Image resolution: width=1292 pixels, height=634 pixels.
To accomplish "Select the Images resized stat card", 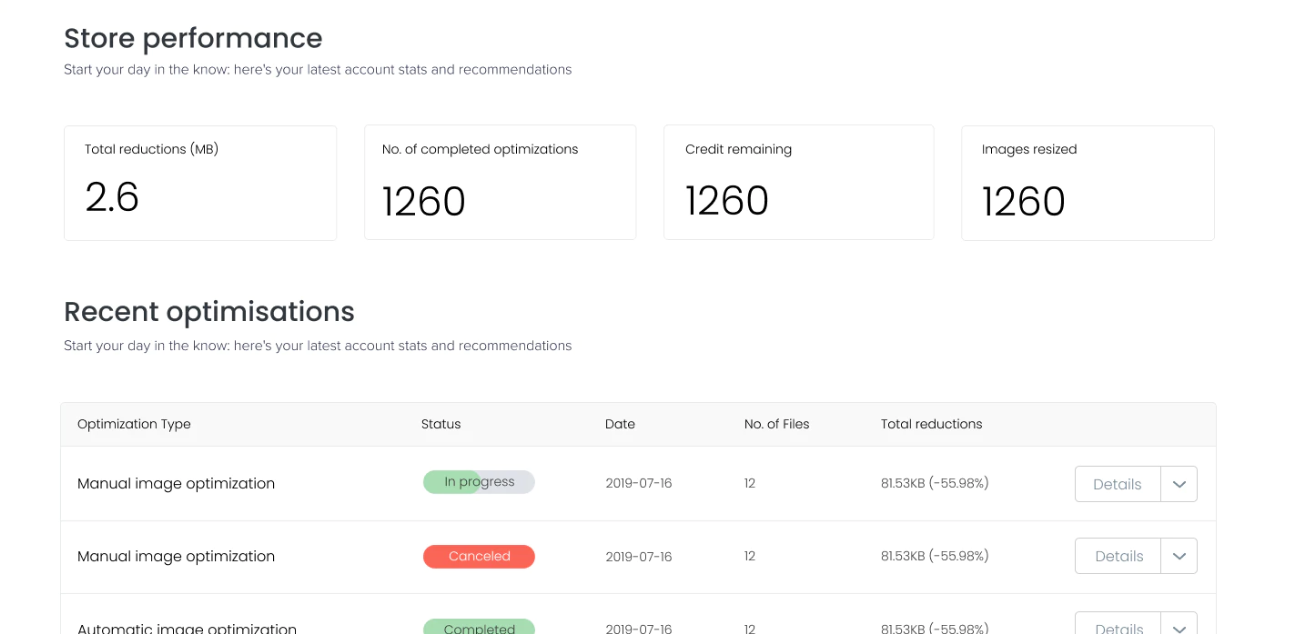I will 1087,182.
